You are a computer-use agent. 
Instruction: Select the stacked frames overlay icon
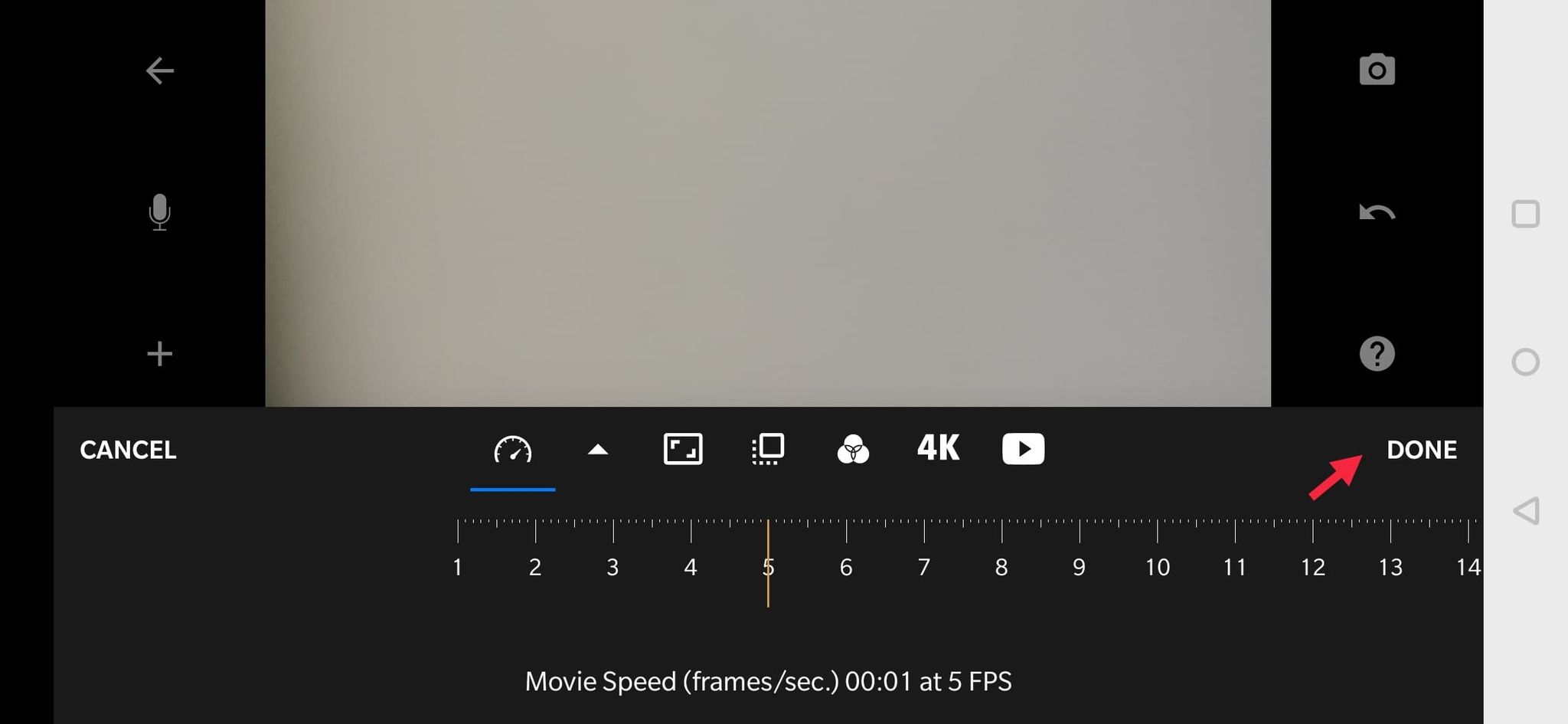pyautogui.click(x=768, y=449)
